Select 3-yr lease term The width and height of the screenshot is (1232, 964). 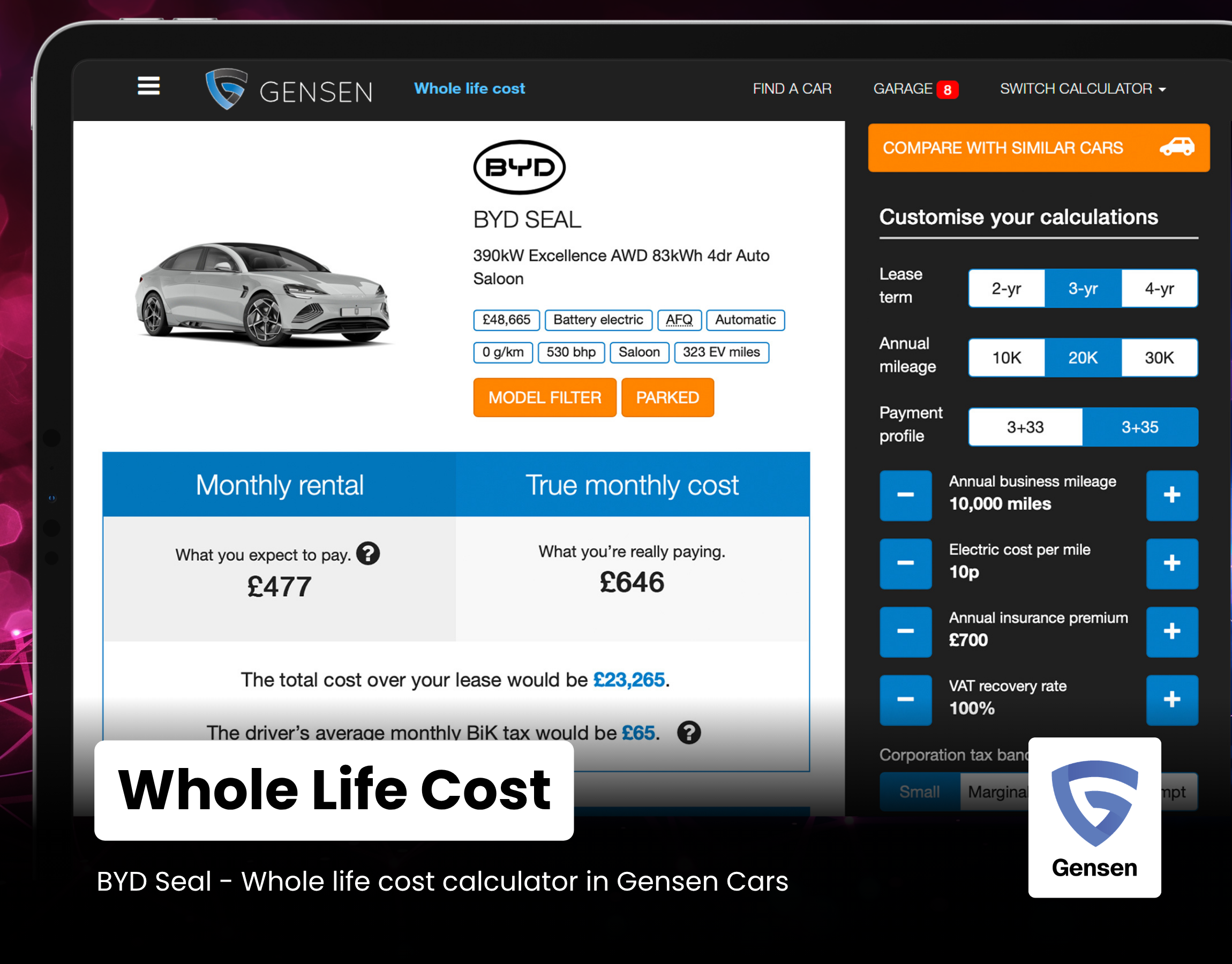tap(1083, 289)
